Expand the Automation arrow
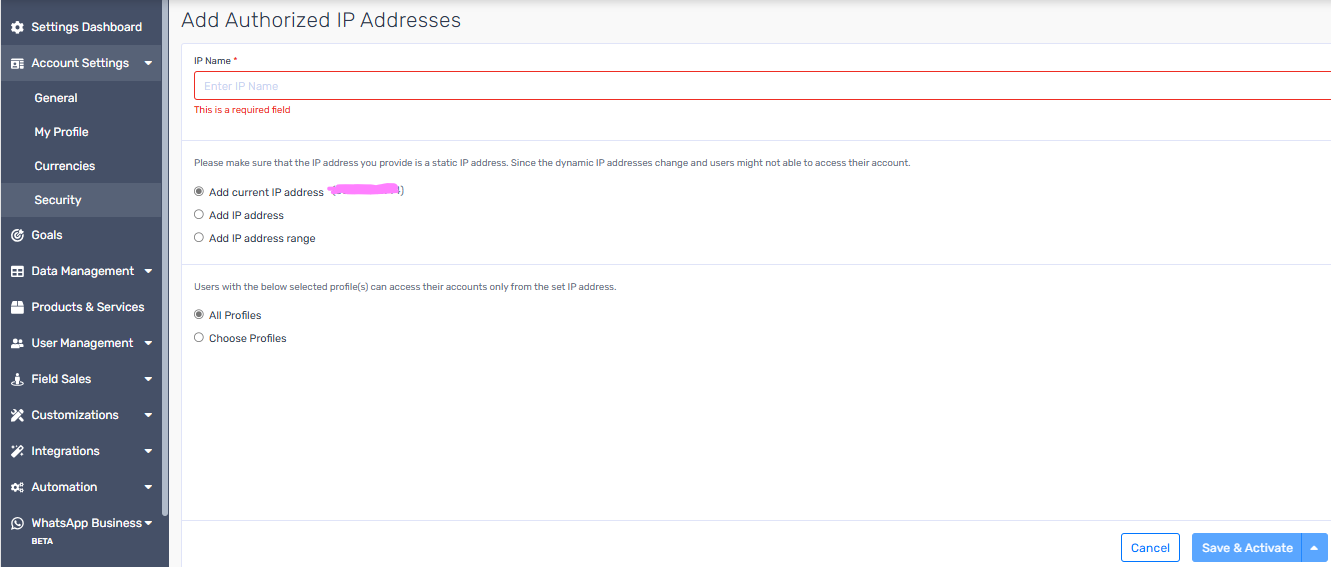Image resolution: width=1331 pixels, height=567 pixels. [x=148, y=487]
